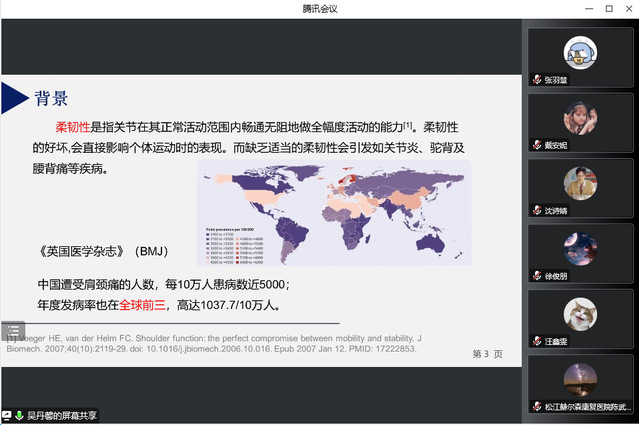The width and height of the screenshot is (639, 425).
Task: Click the world map in the slide
Action: coord(335,212)
